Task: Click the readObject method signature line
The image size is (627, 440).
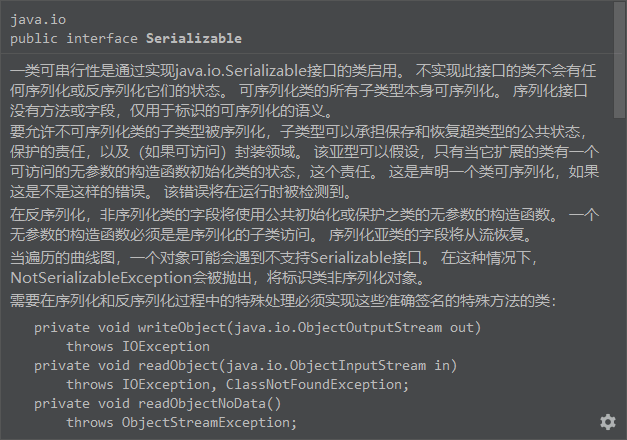Action: pyautogui.click(x=246, y=366)
